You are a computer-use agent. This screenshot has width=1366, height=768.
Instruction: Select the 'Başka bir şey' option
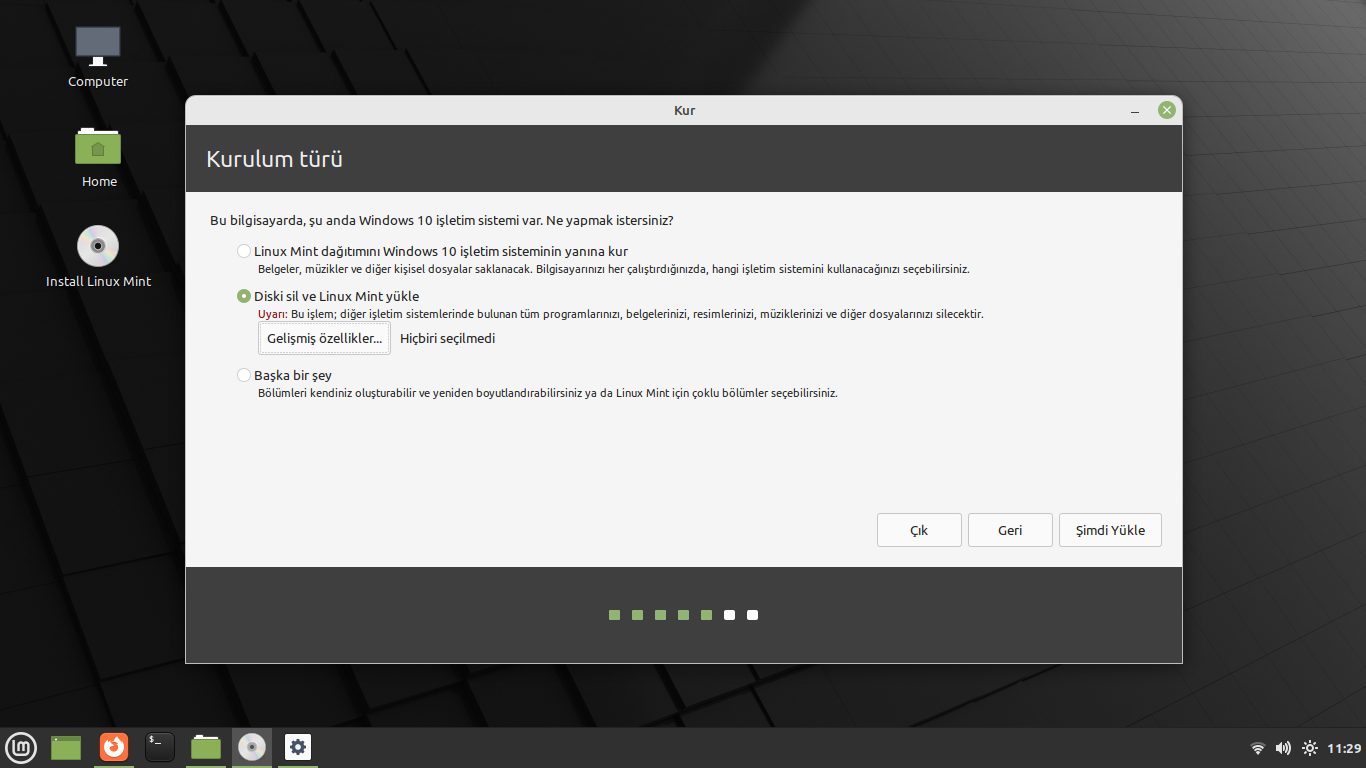pyautogui.click(x=284, y=375)
